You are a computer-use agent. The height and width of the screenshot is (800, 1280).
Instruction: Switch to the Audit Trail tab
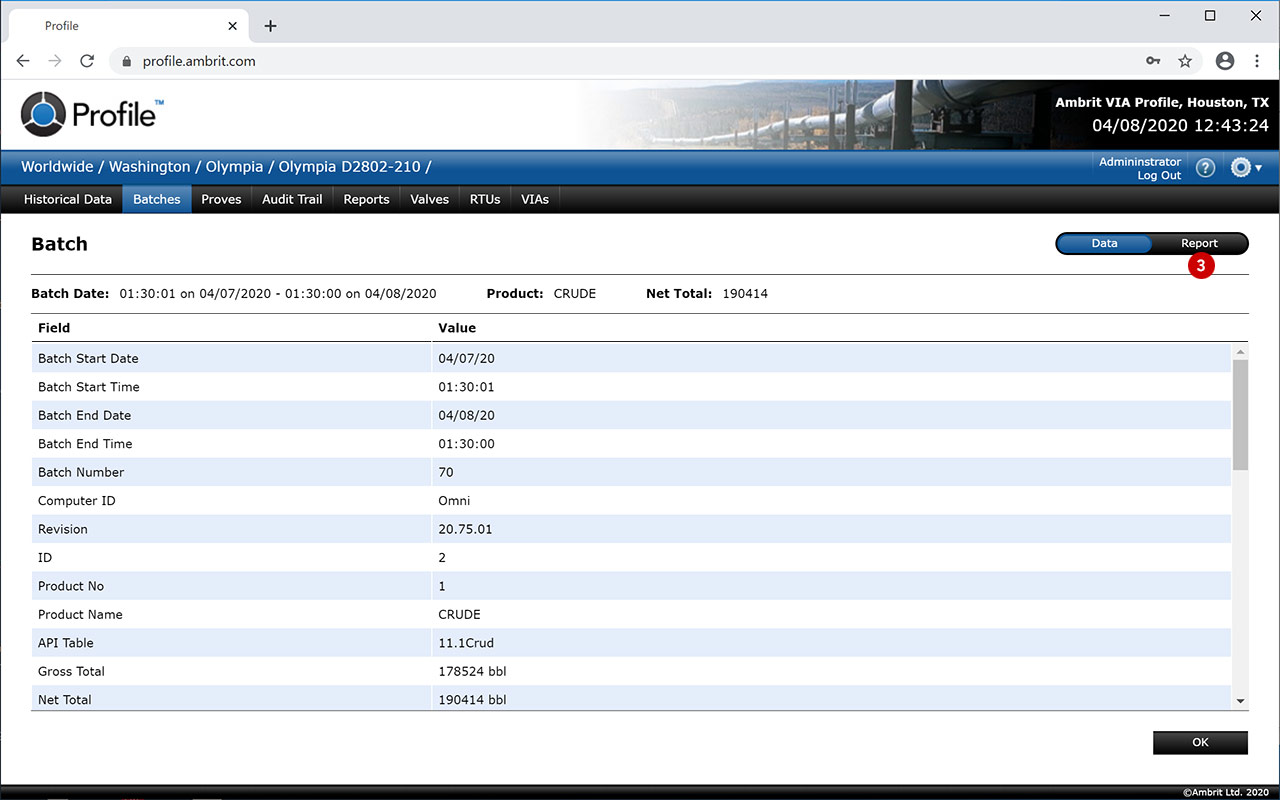(292, 199)
